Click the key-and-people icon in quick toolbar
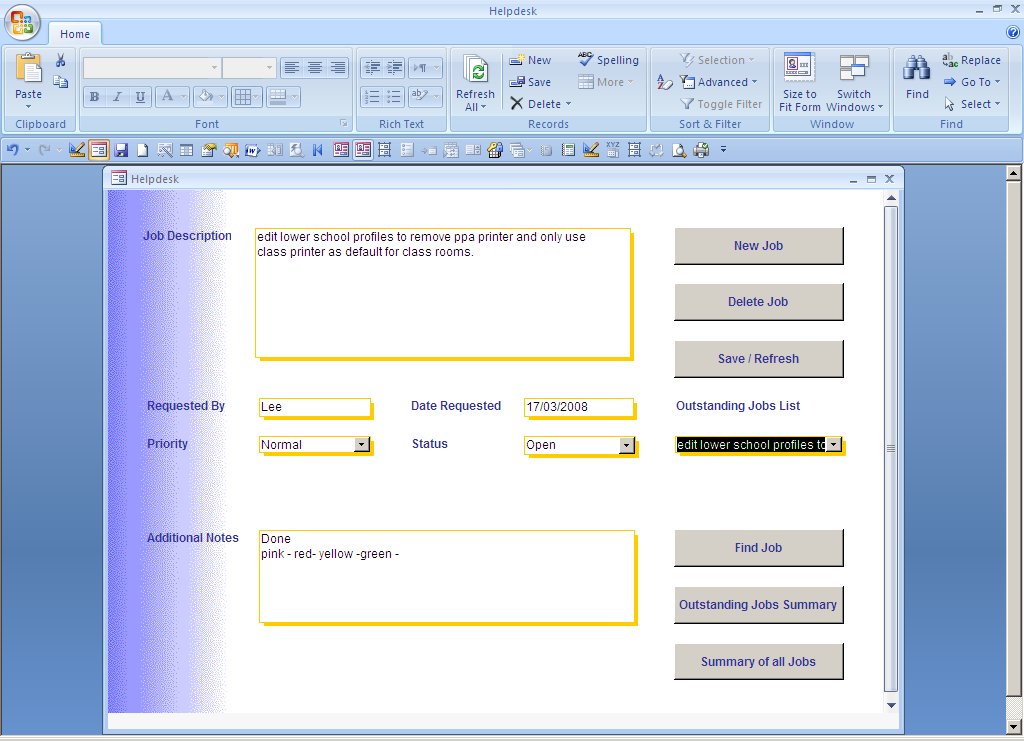1024x741 pixels. click(495, 150)
